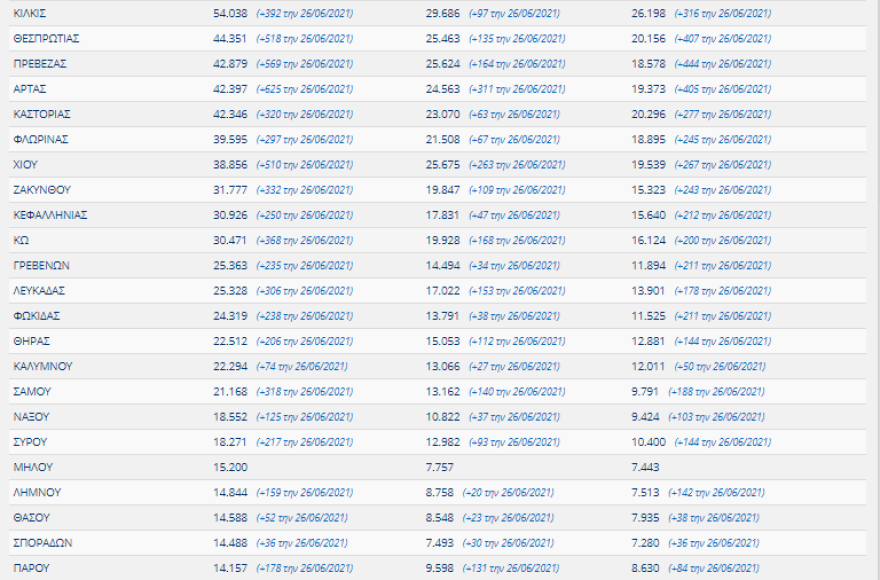Click the ΦΩΚΙΔΑΣ region name
Image resolution: width=880 pixels, height=580 pixels.
(x=37, y=316)
